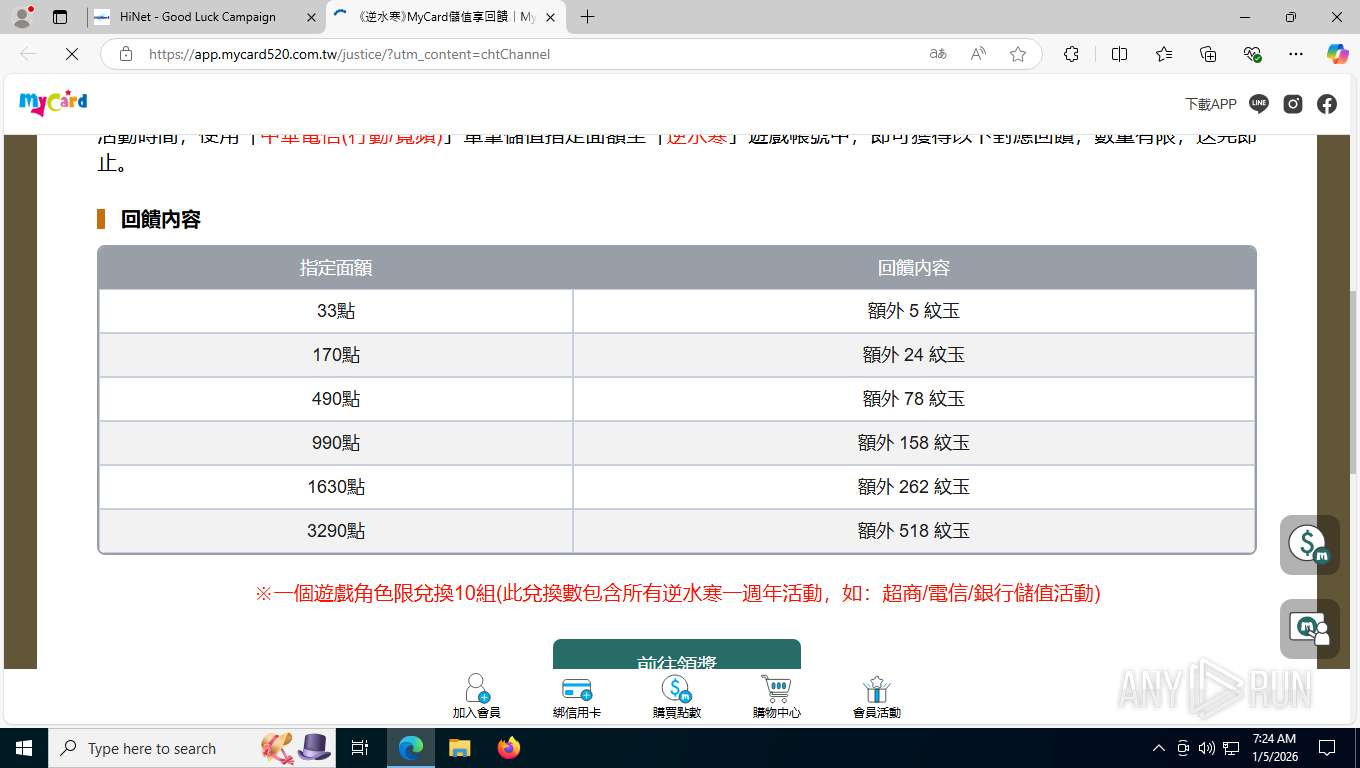
Task: Click the floating customer service button
Action: pyautogui.click(x=1310, y=629)
